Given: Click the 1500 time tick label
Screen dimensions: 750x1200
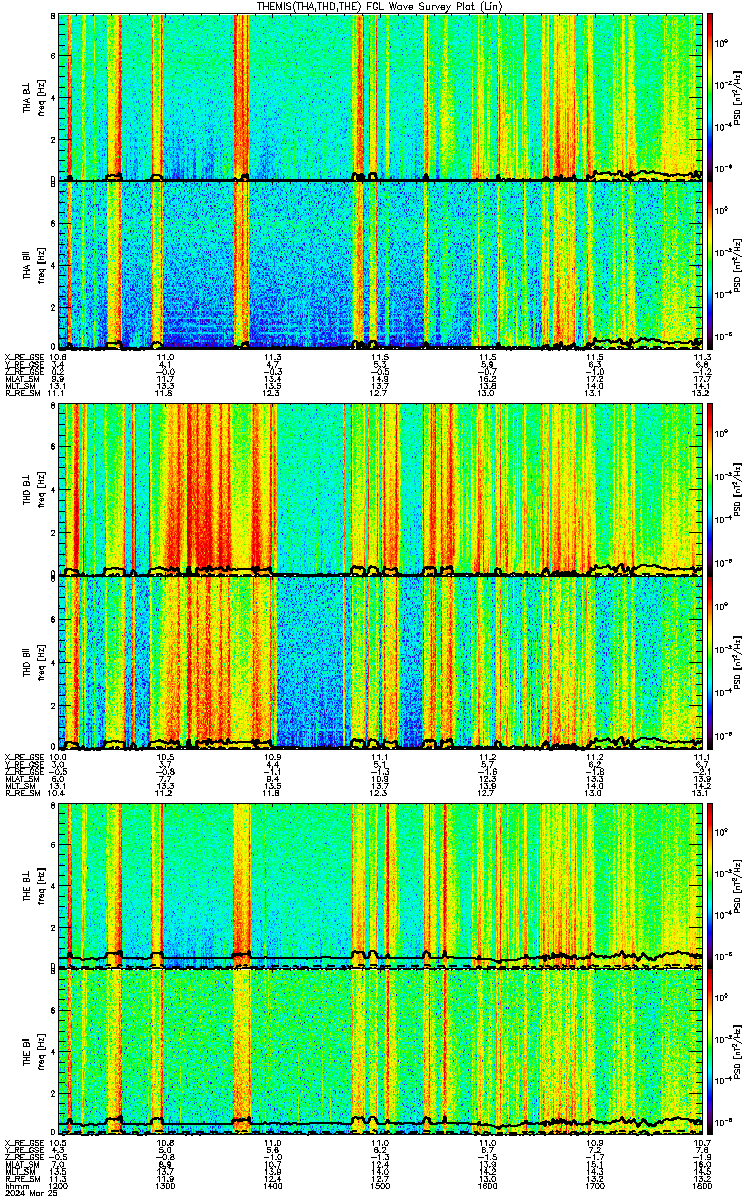Looking at the screenshot, I should coord(380,1186).
